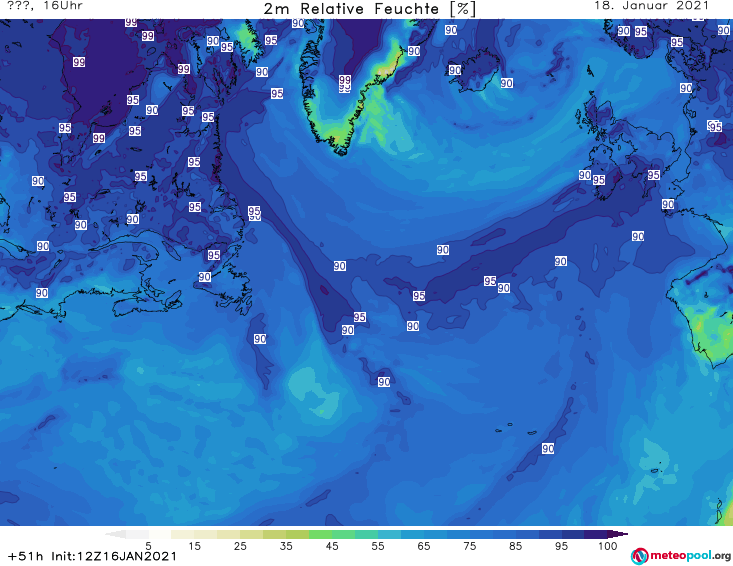733x566 pixels.
Task: Click the date '18. Januar 2021'
Action: pos(651,6)
